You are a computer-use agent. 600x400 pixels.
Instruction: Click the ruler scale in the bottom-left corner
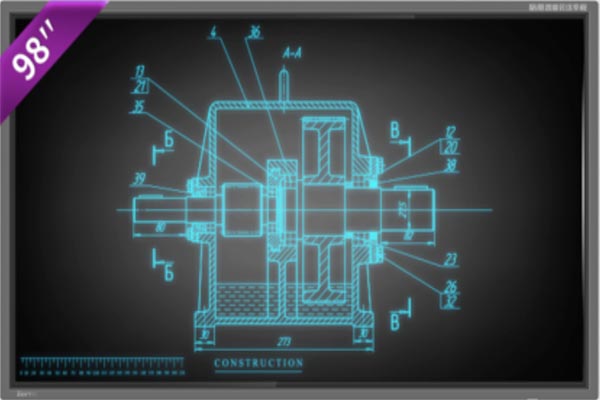pos(100,364)
